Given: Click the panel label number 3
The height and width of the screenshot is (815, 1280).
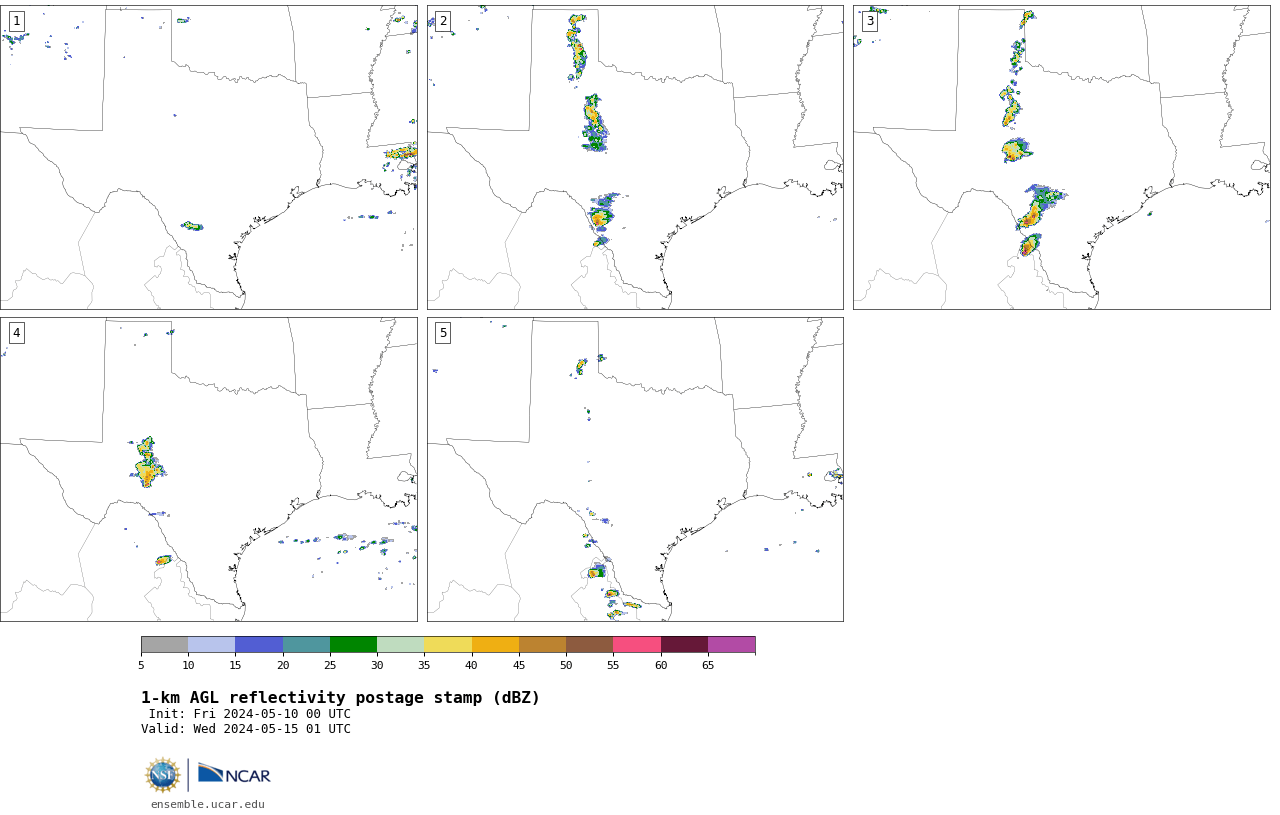Looking at the screenshot, I should pyautogui.click(x=869, y=21).
